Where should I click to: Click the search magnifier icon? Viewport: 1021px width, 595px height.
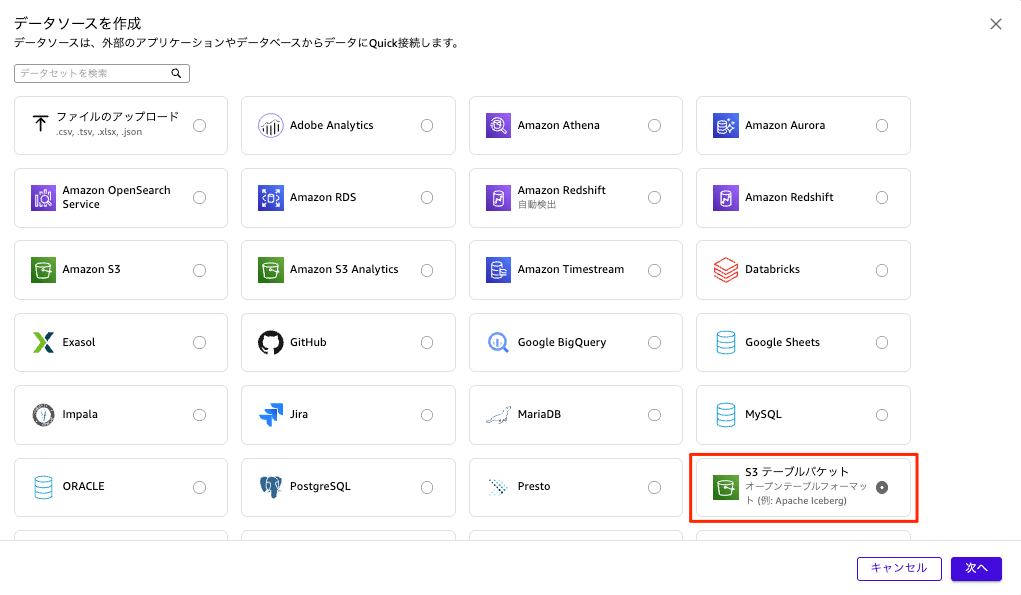[x=176, y=74]
